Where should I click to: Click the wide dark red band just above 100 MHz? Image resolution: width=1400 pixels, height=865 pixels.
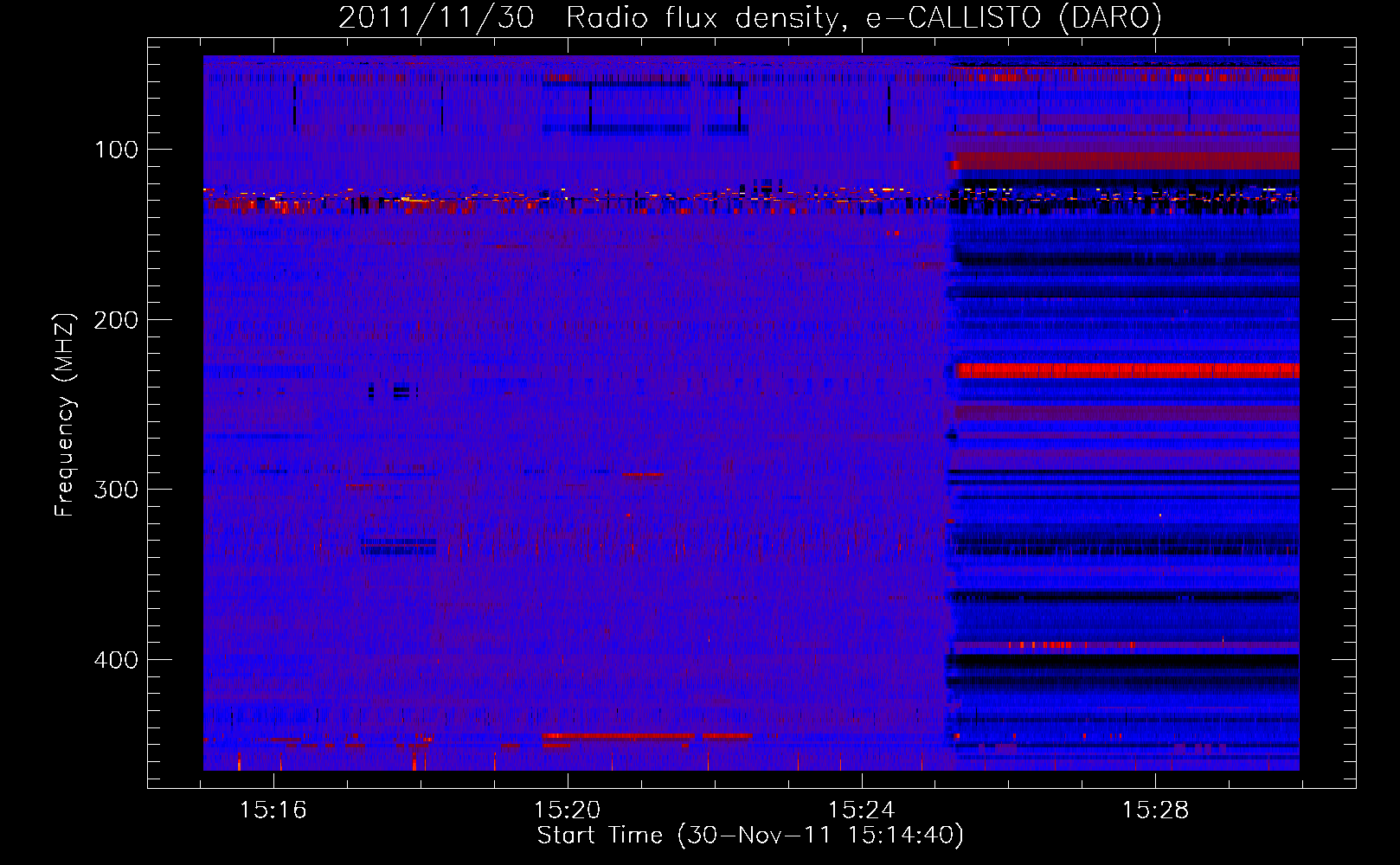point(1125,160)
